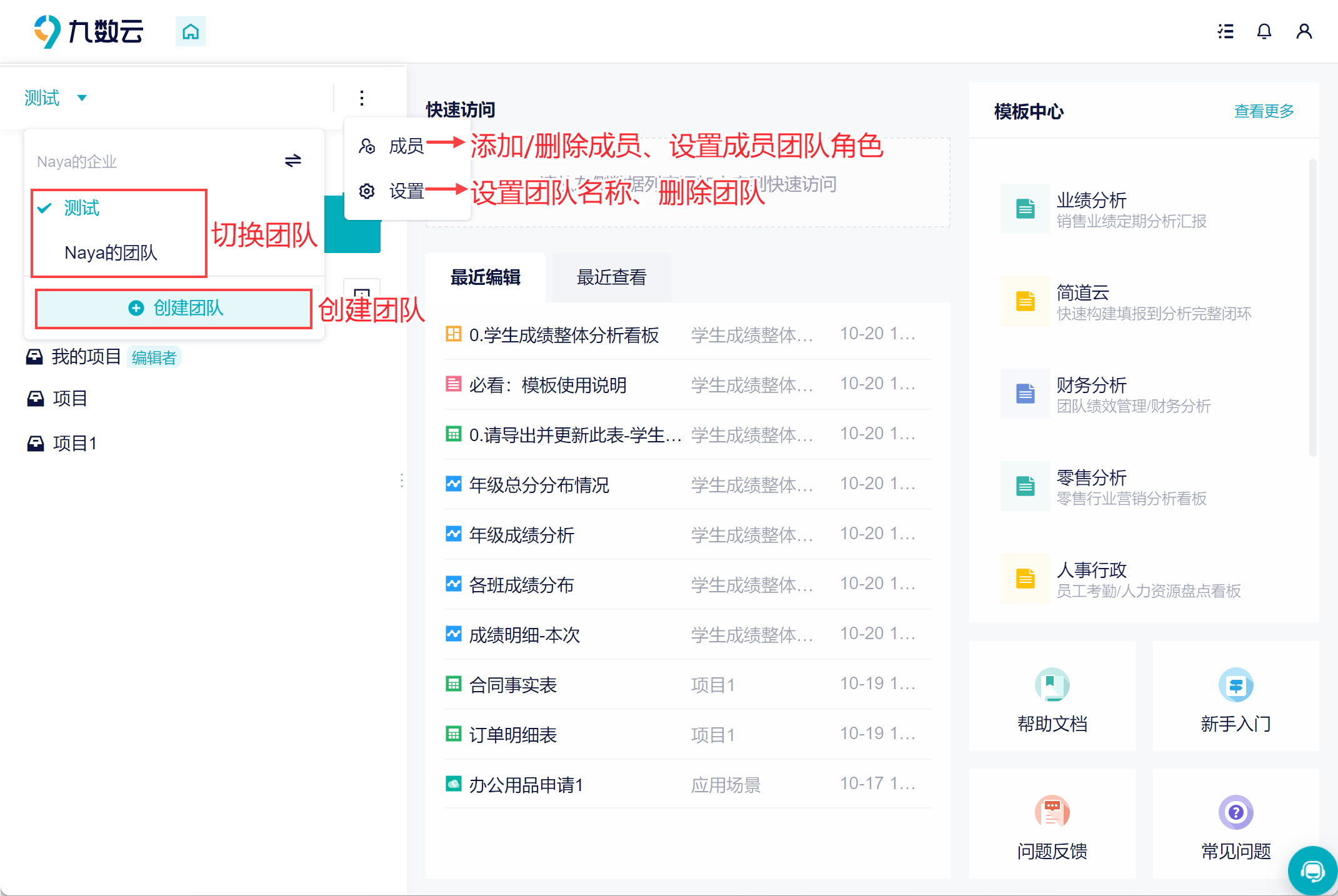The width and height of the screenshot is (1338, 896).
Task: Click the template center scrollbar
Action: click(x=1312, y=306)
